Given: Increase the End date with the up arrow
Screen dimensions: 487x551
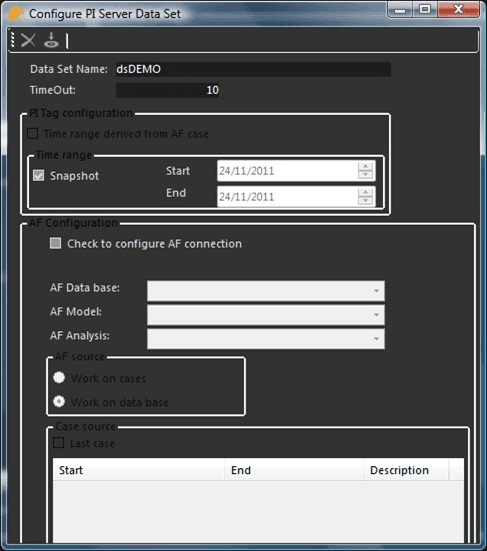Looking at the screenshot, I should (x=366, y=192).
